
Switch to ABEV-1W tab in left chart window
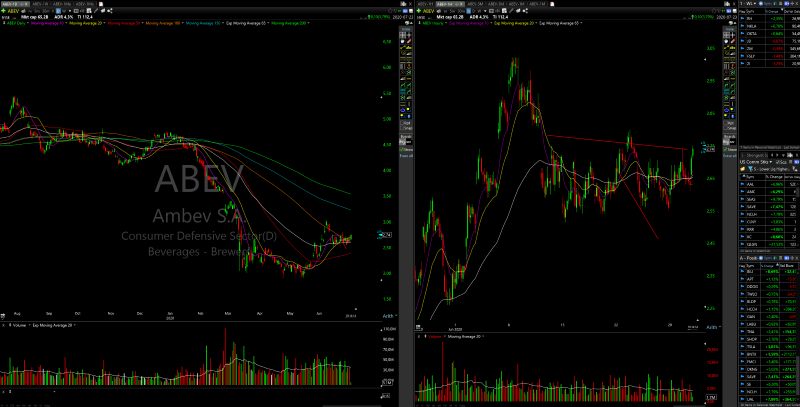(x=40, y=4)
